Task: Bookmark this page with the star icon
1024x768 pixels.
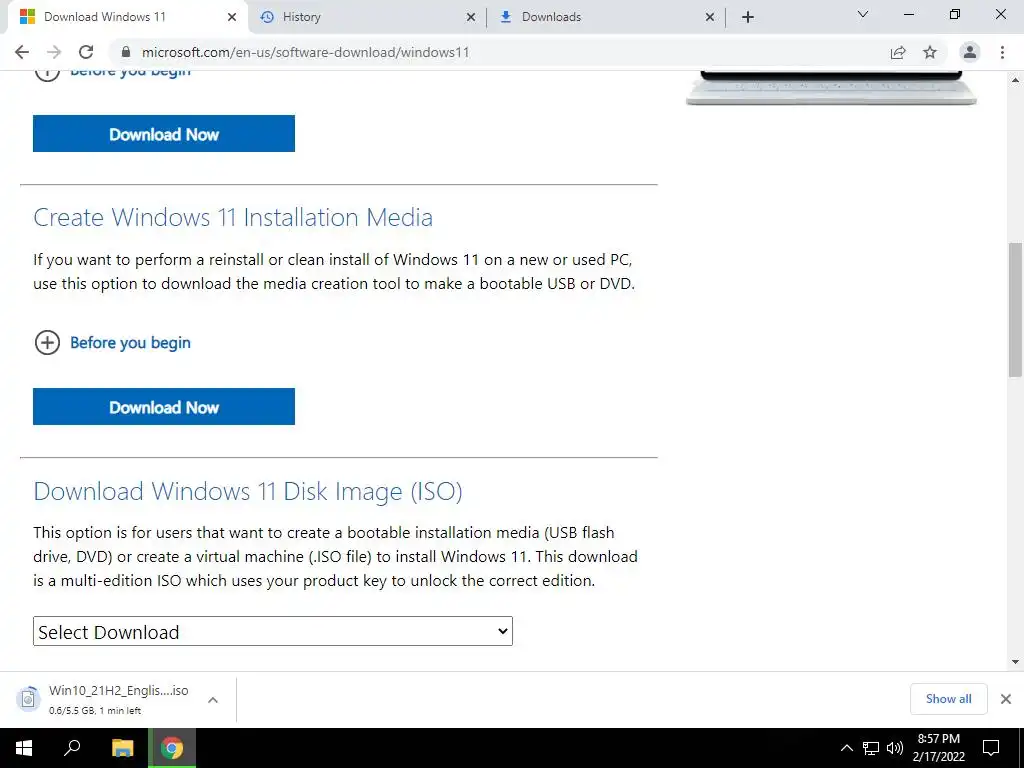Action: click(930, 52)
